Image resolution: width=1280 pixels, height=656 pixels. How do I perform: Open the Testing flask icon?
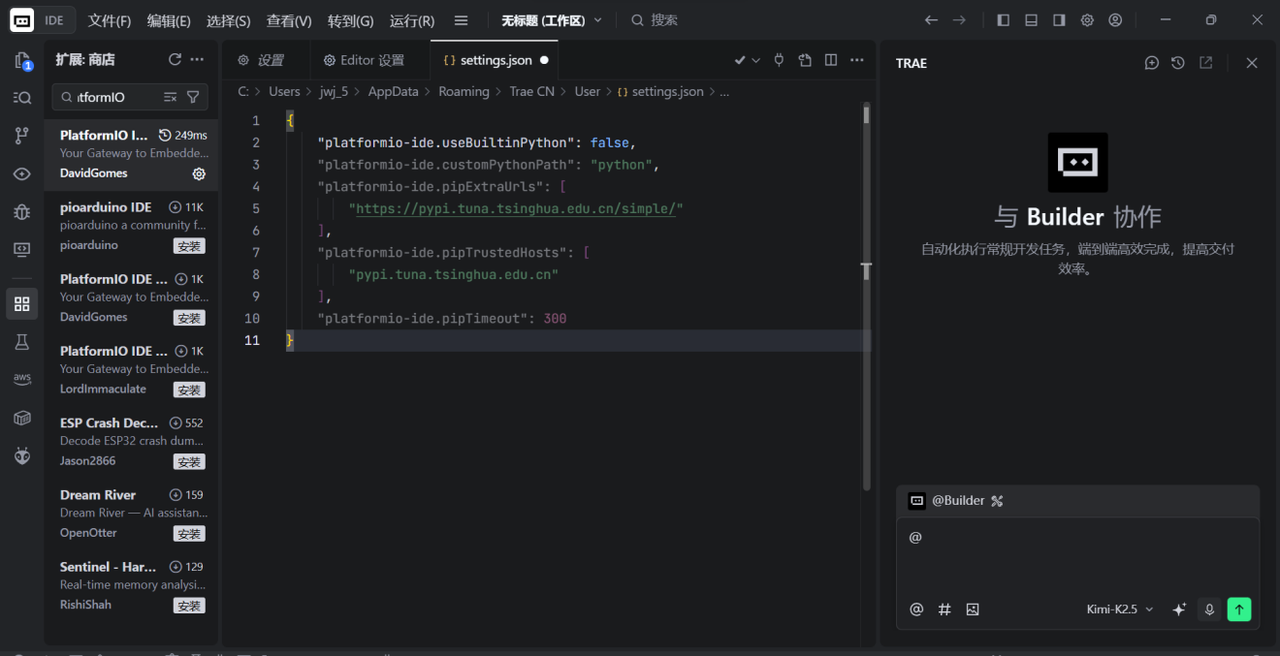point(22,342)
